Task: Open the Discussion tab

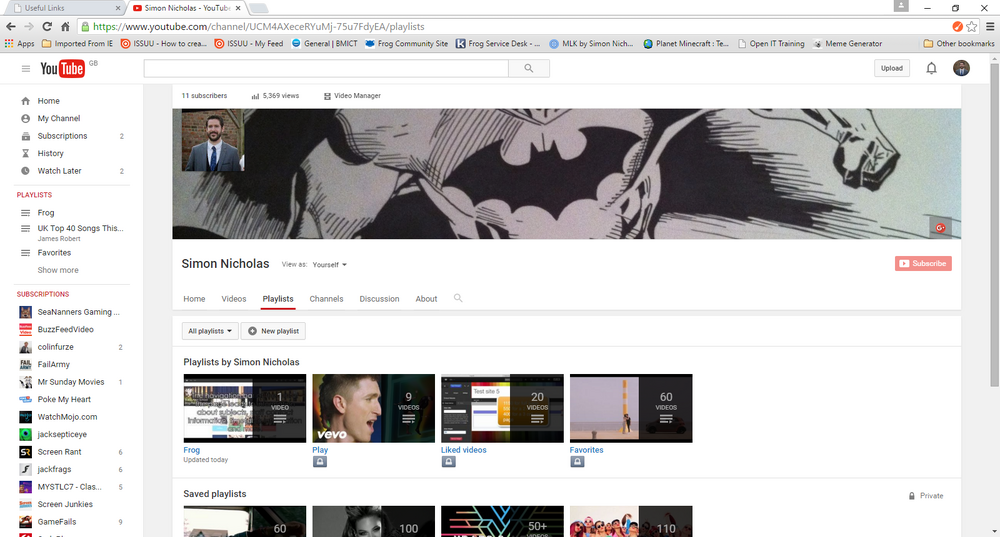Action: point(379,299)
